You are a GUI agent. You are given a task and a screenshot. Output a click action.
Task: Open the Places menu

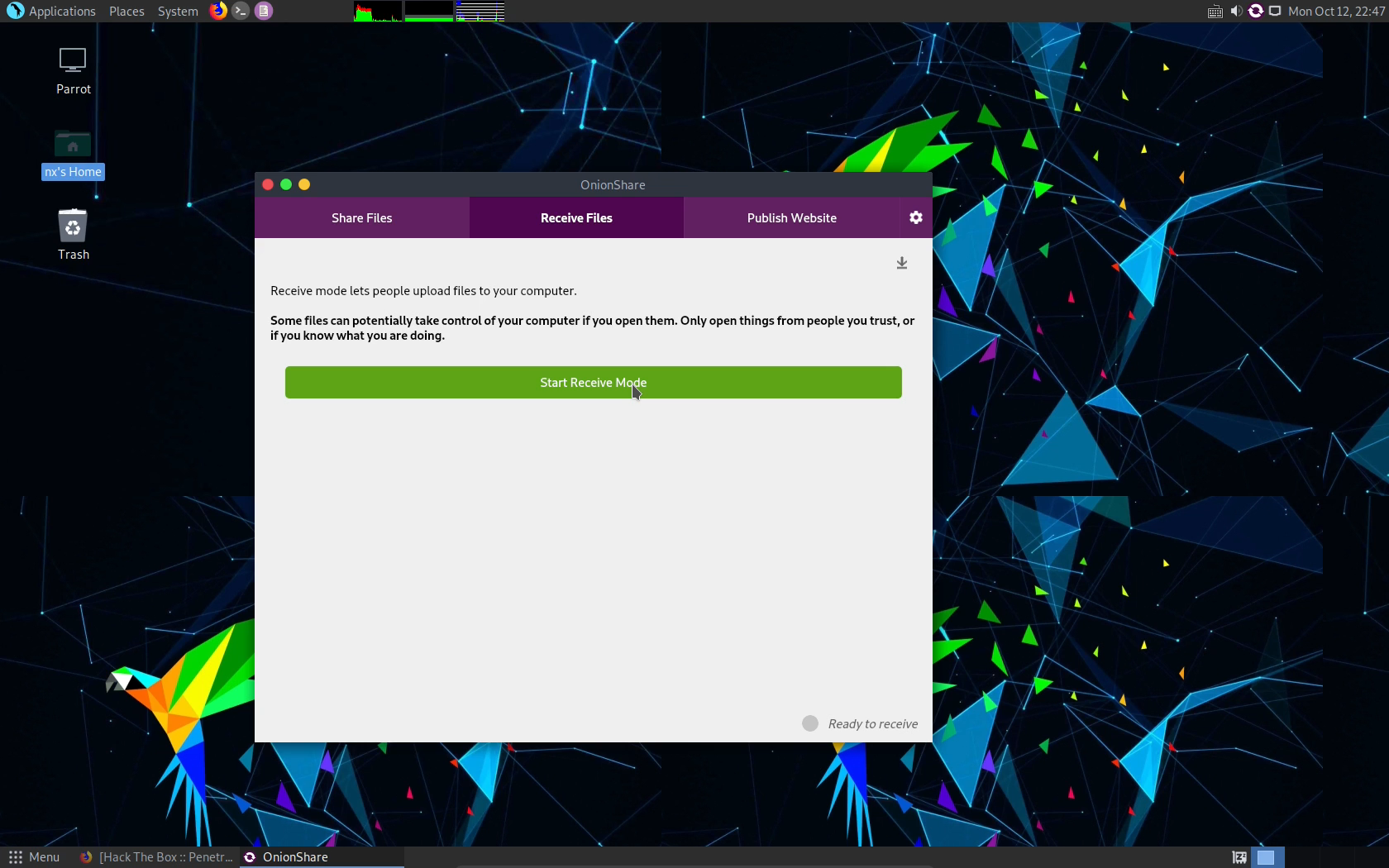tap(126, 12)
